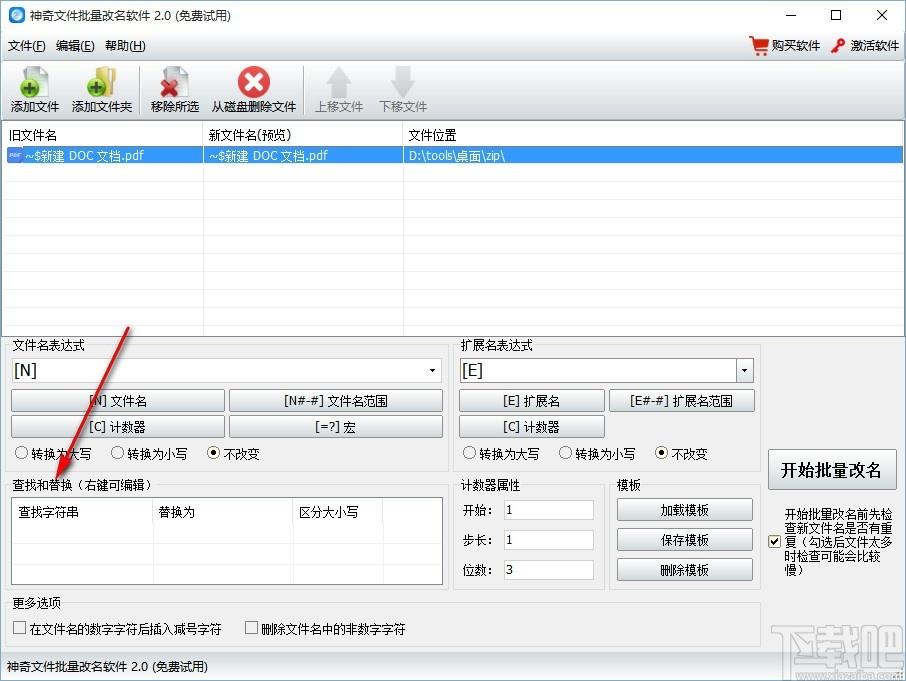Click Delete File from Disk (从磁盘删除文件) icon
Image resolution: width=906 pixels, height=681 pixels.
tap(254, 84)
